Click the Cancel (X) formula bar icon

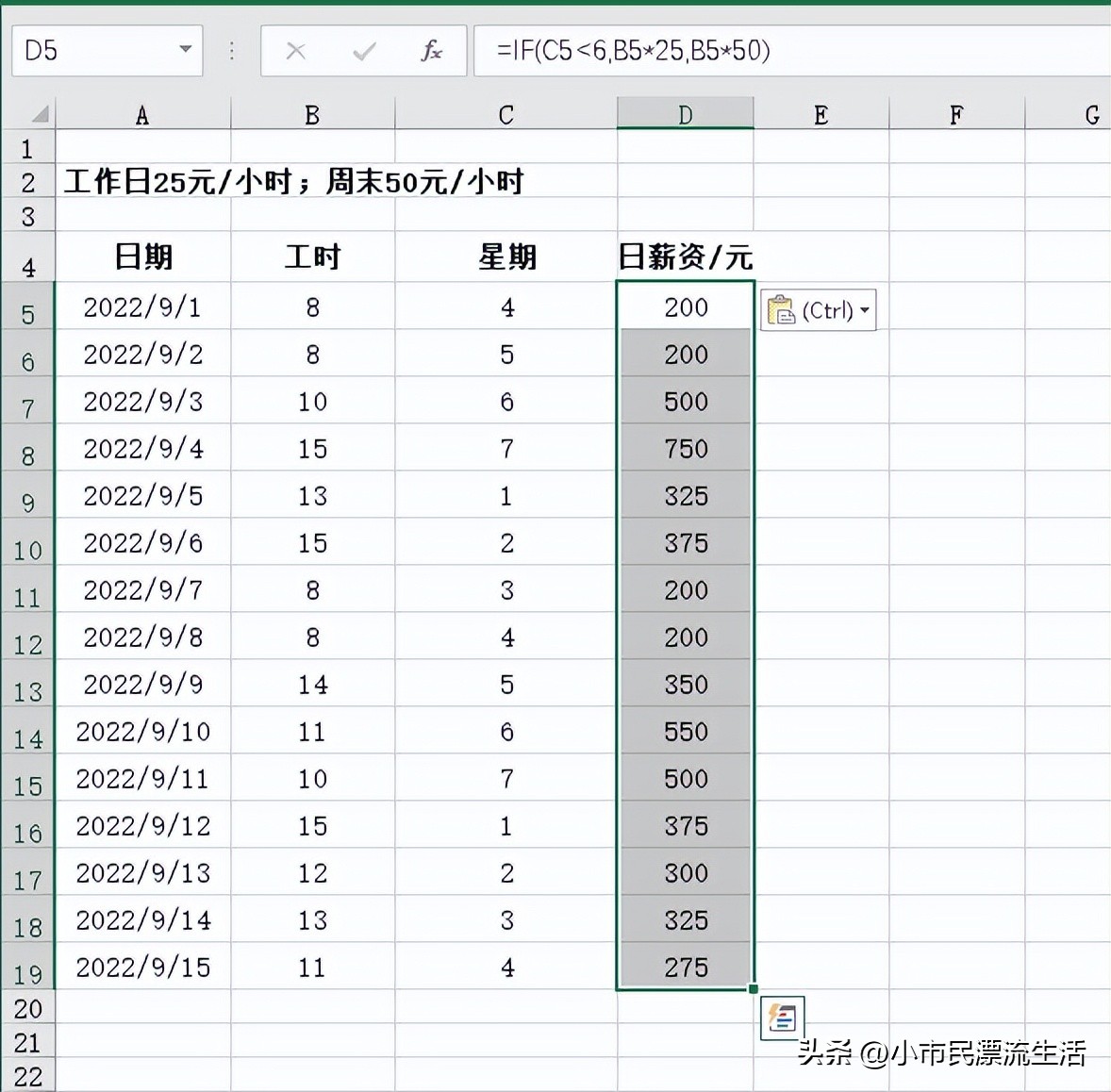click(295, 50)
